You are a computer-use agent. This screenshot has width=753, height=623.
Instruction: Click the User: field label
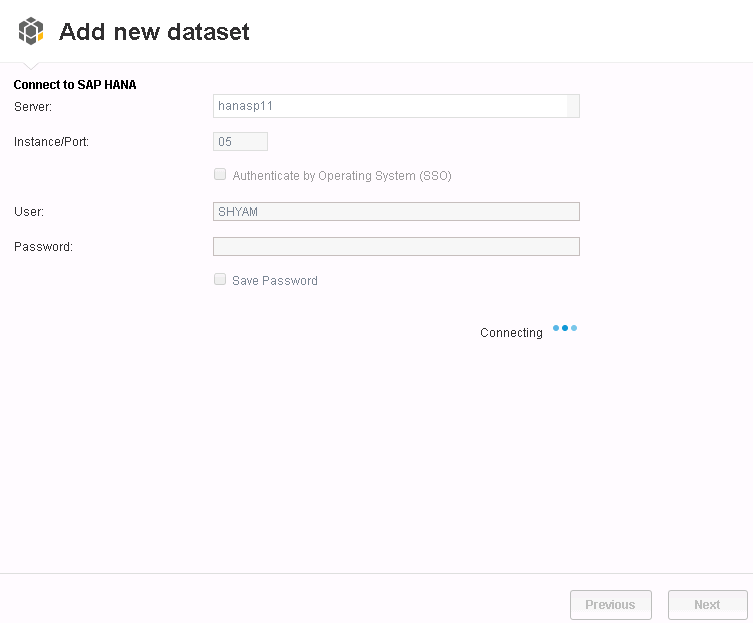click(x=29, y=211)
